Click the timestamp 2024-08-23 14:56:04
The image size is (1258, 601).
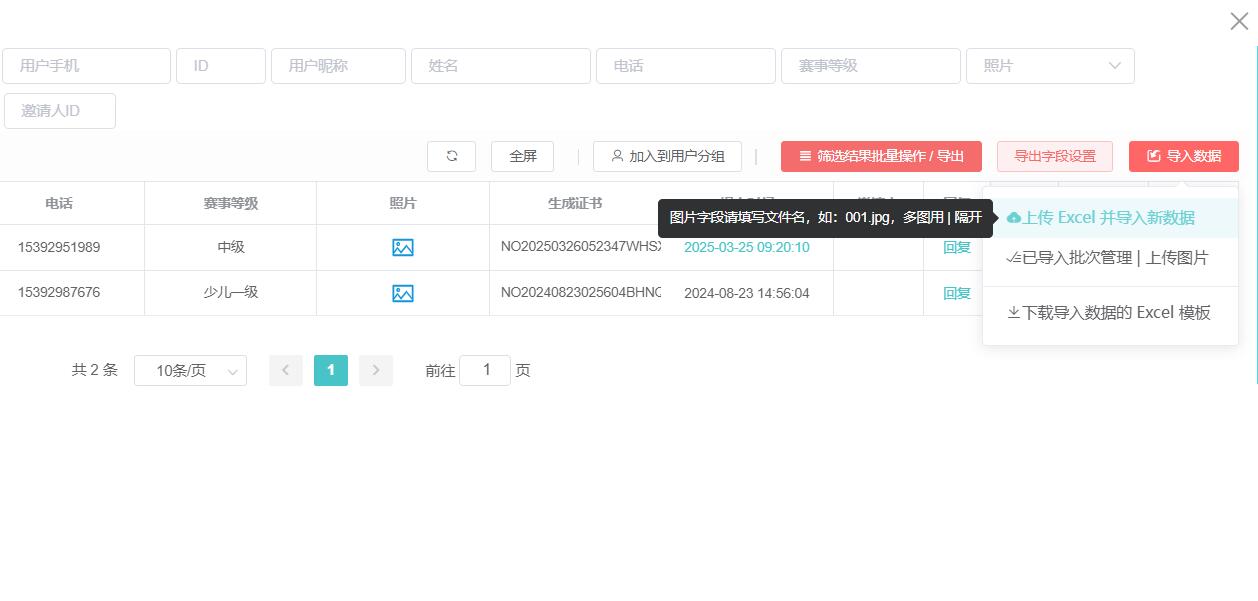click(x=747, y=293)
